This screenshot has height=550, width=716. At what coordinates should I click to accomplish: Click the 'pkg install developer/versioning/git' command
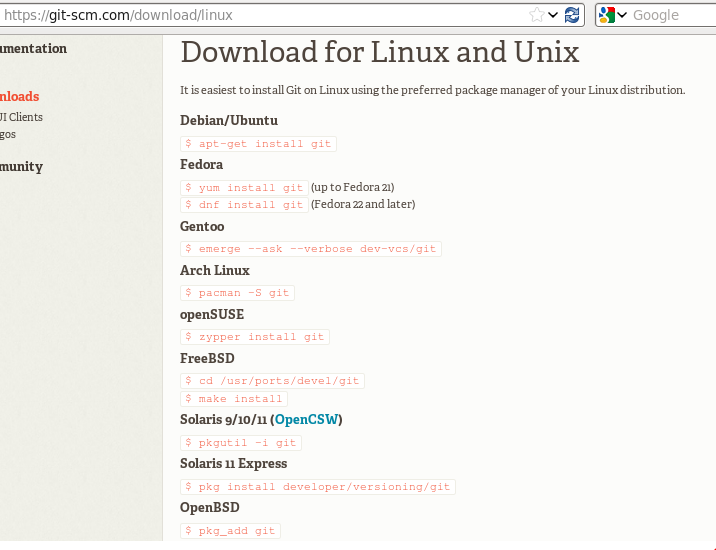pyautogui.click(x=318, y=487)
